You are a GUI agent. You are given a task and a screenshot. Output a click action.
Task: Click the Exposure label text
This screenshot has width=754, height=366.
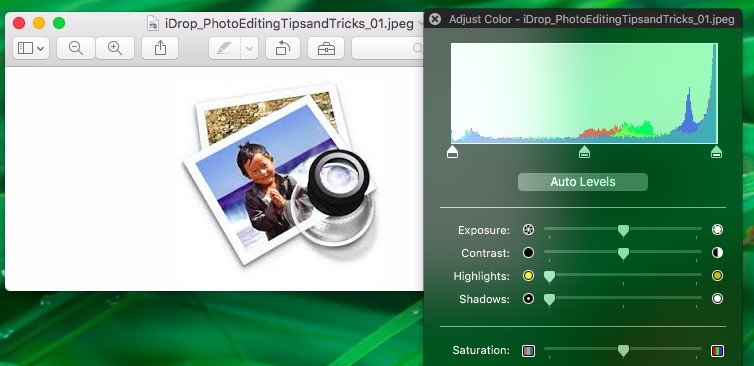[484, 230]
